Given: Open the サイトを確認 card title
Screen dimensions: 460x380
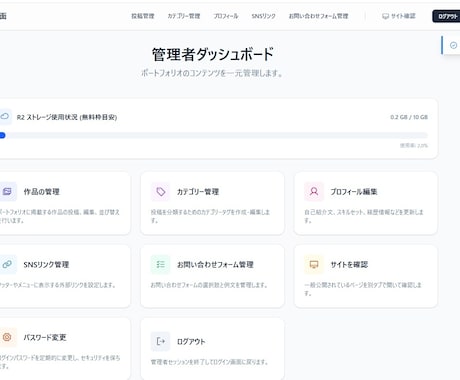Looking at the screenshot, I should tap(349, 265).
